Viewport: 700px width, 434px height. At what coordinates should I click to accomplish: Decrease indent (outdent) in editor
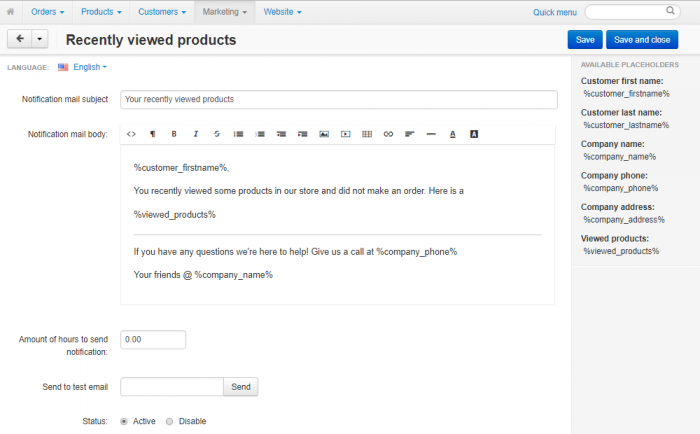[281, 134]
